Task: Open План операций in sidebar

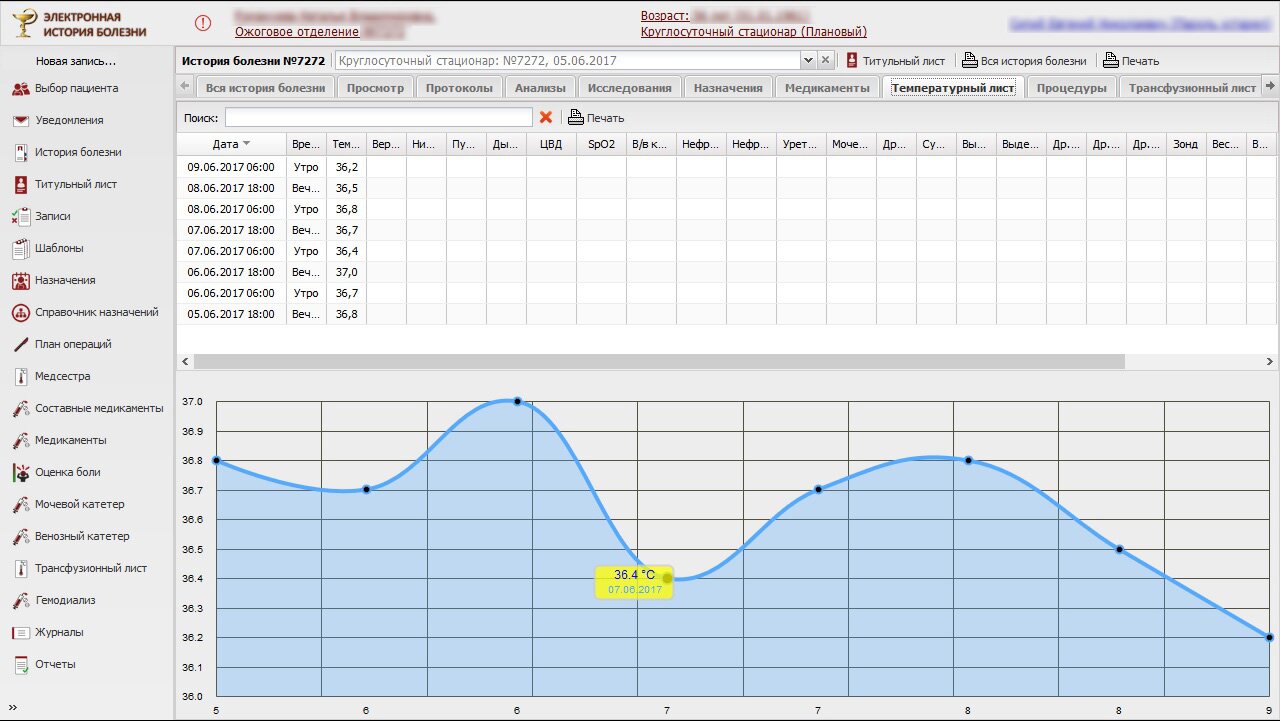Action: [20, 345]
